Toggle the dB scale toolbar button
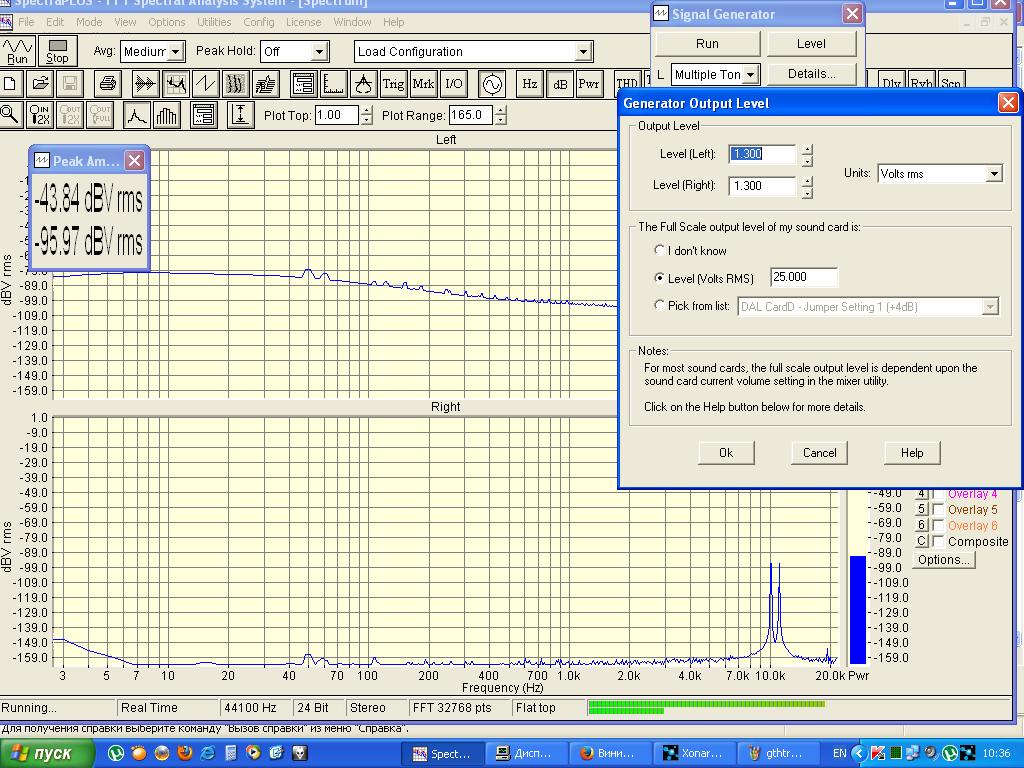 click(559, 84)
